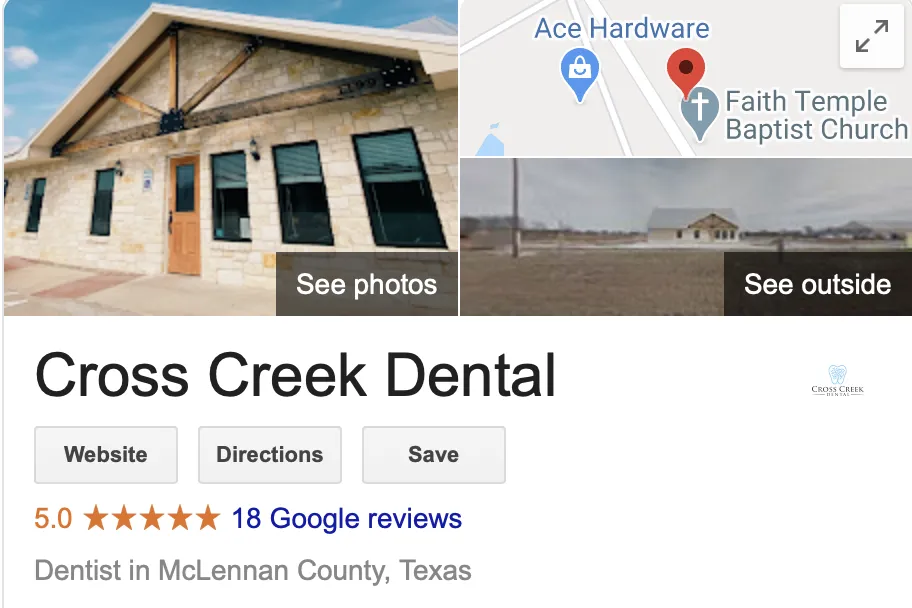Open the Cross Creek Dental logo
This screenshot has width=912, height=608.
pos(838,381)
